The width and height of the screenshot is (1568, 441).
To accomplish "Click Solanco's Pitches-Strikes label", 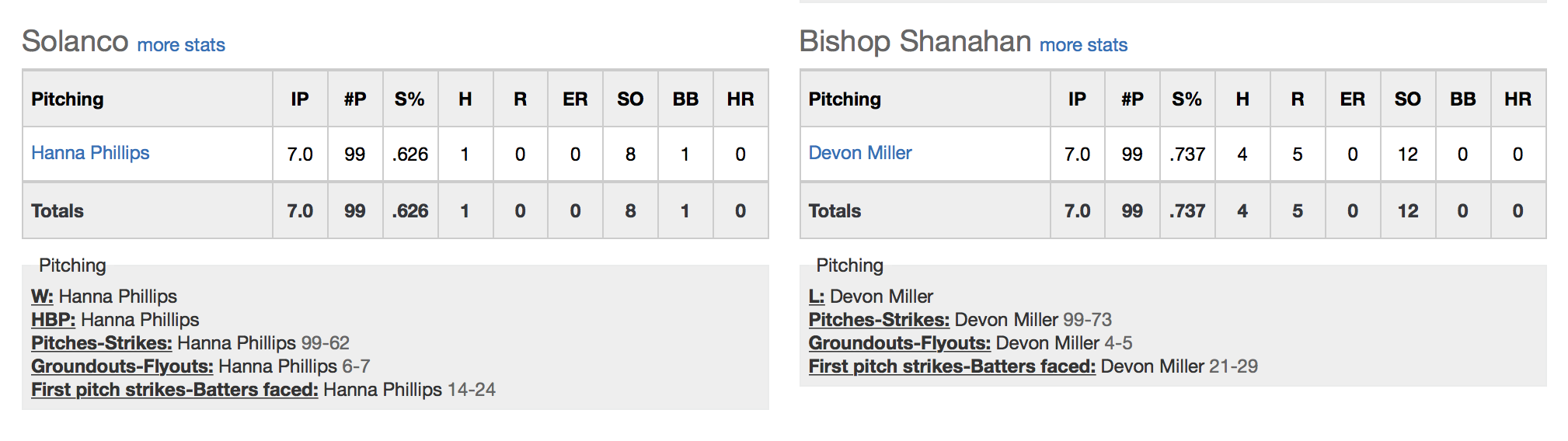I will 102,343.
